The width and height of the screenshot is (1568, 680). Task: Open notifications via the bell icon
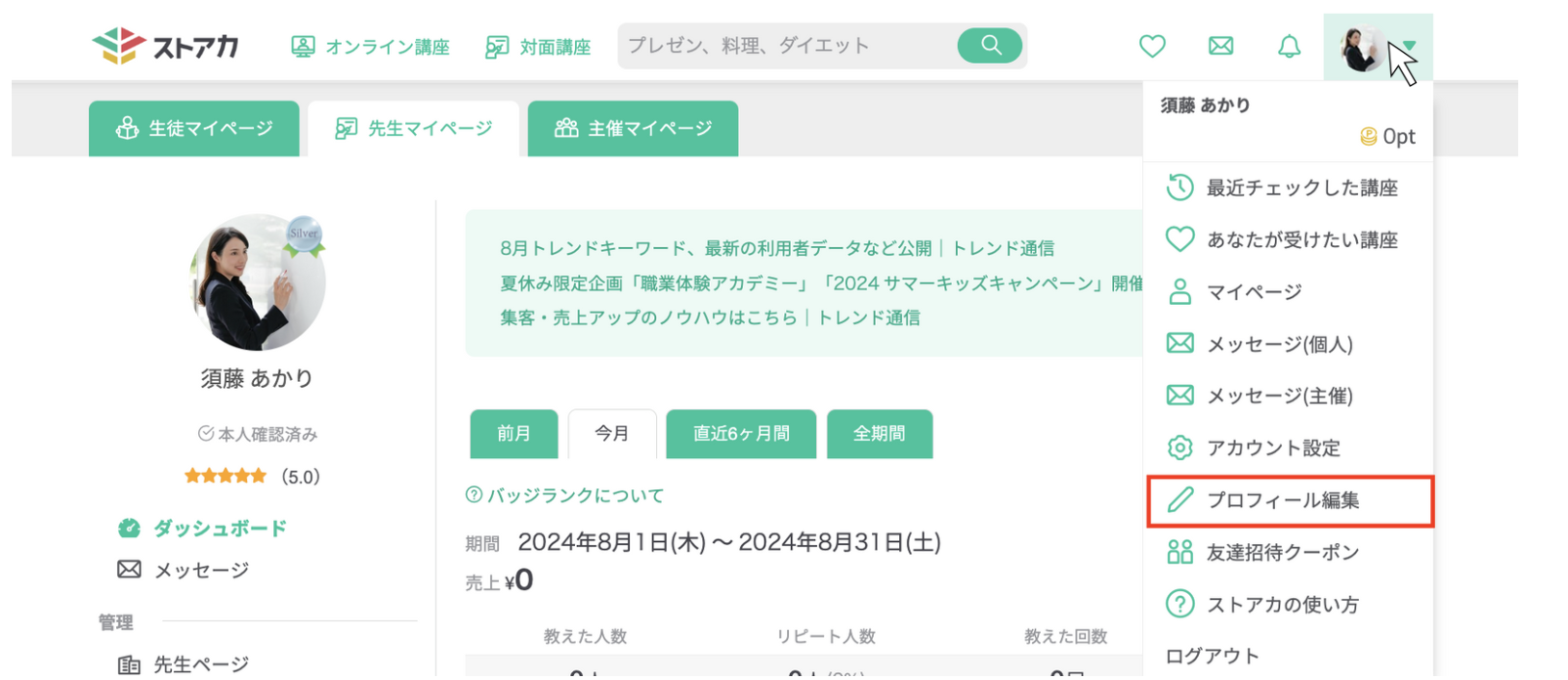click(x=1289, y=45)
